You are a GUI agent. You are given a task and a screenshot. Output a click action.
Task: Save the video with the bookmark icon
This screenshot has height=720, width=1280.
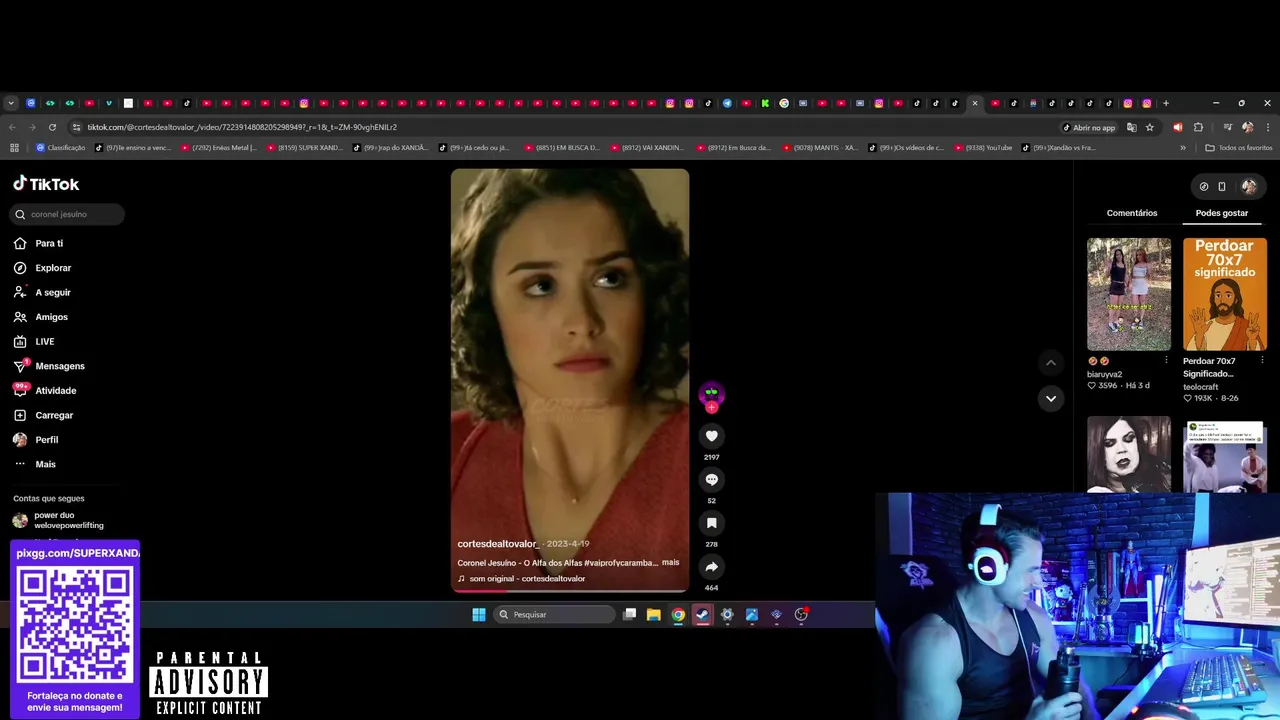coord(711,523)
